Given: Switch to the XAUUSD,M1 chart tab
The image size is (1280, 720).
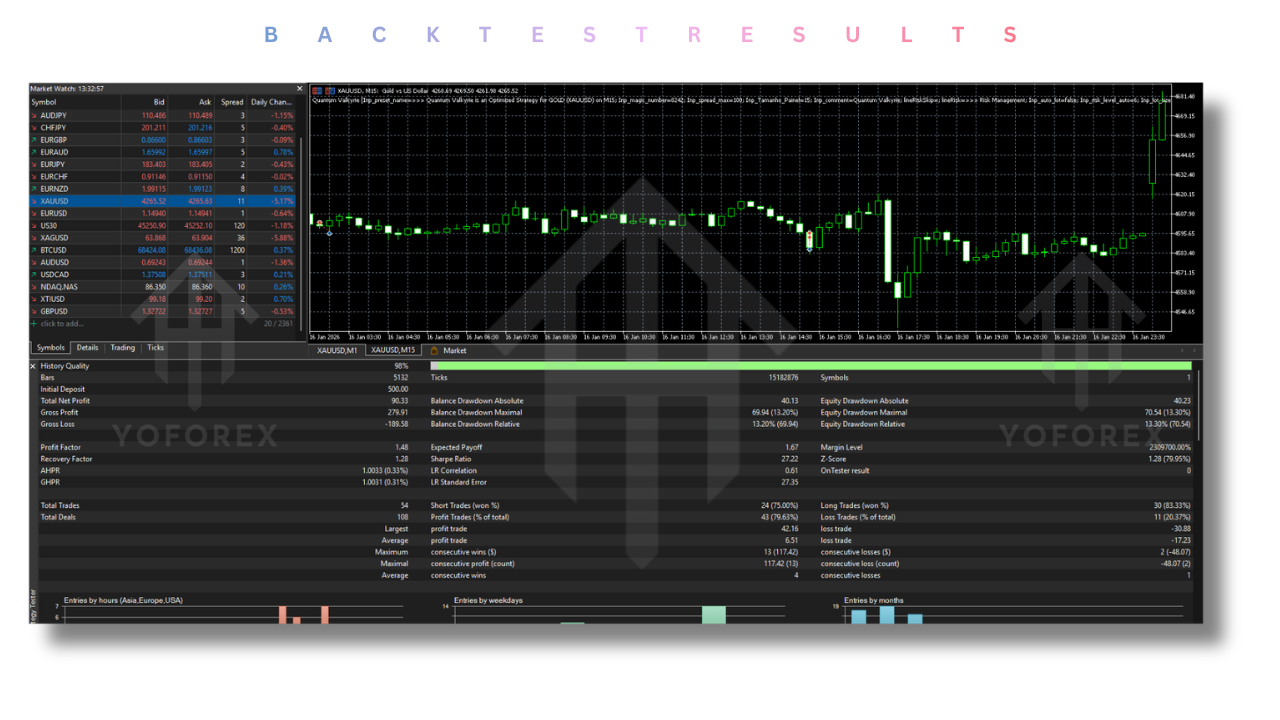Looking at the screenshot, I should click(337, 351).
